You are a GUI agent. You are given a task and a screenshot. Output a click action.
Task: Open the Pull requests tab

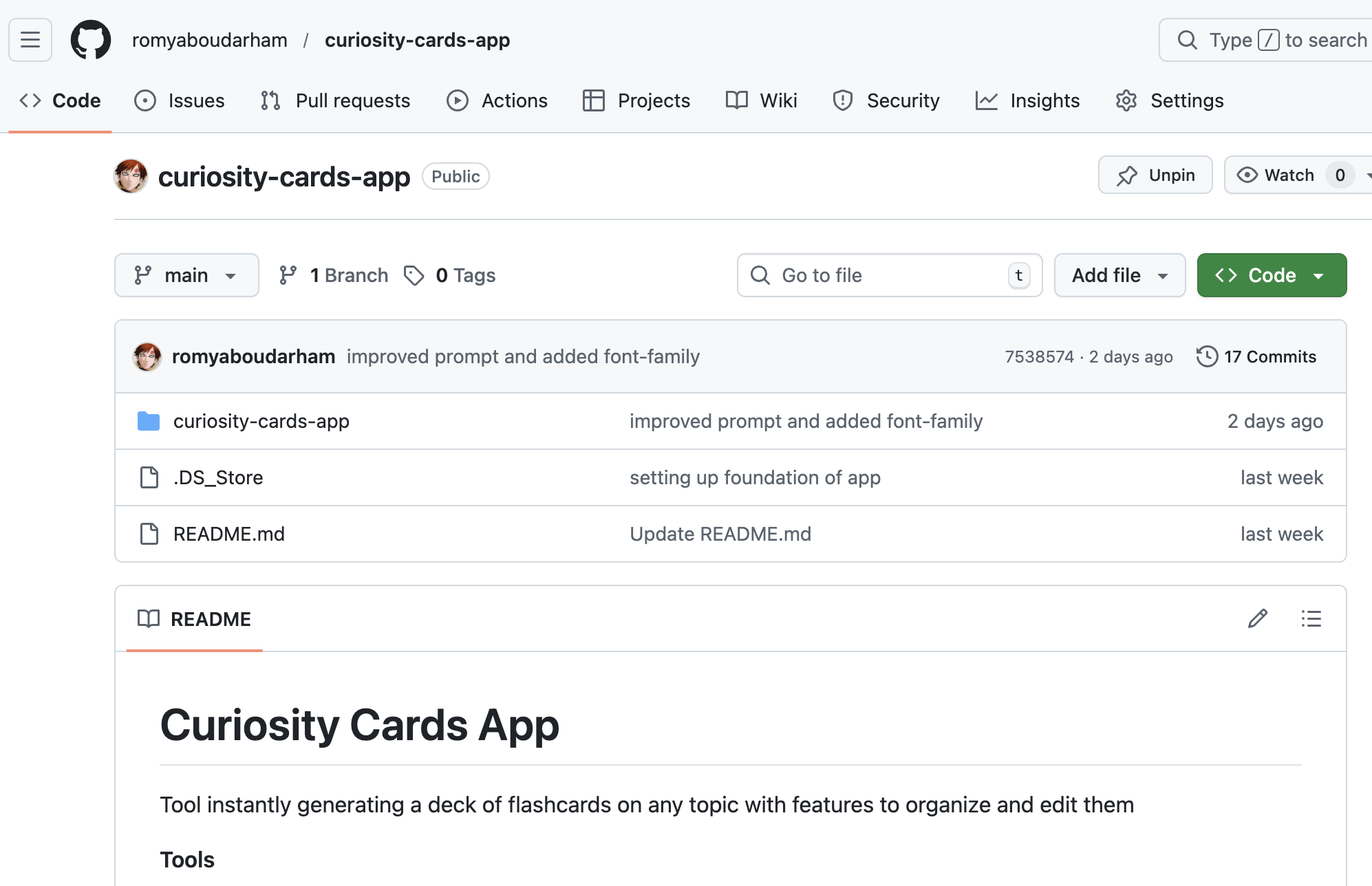336,100
